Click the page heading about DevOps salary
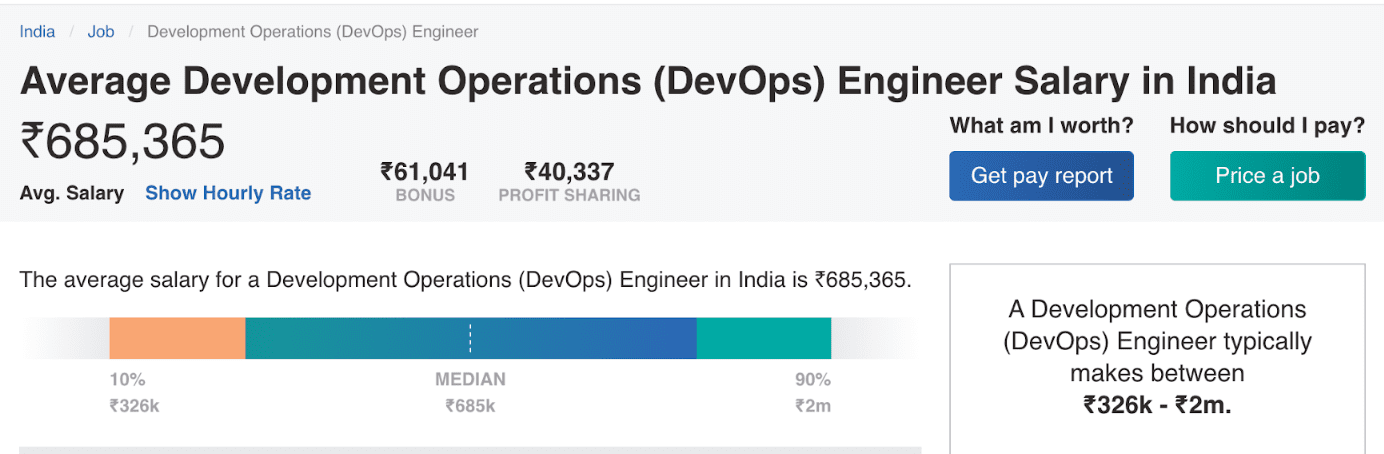1384x454 pixels. click(648, 81)
